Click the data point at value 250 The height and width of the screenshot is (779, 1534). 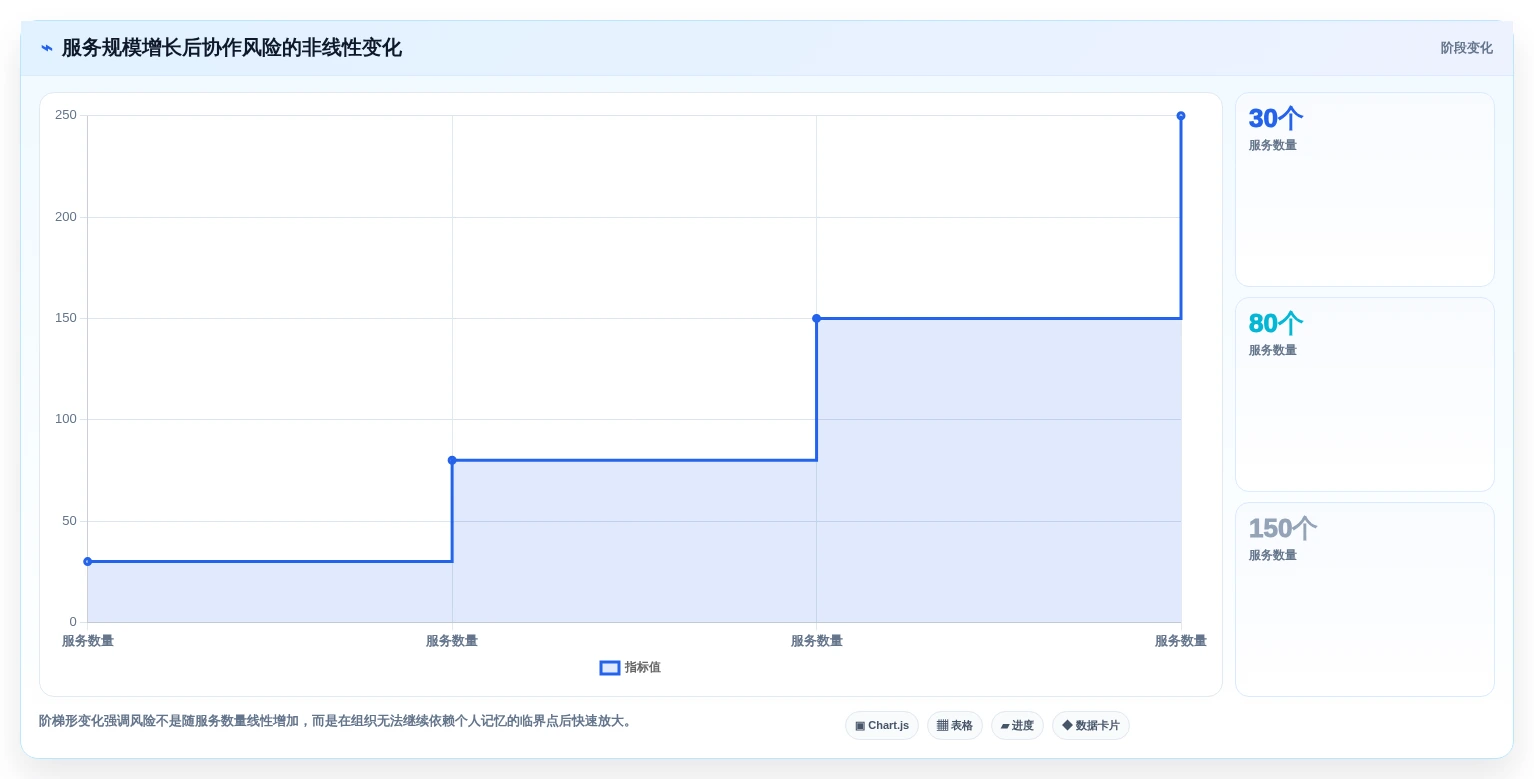coord(1181,116)
